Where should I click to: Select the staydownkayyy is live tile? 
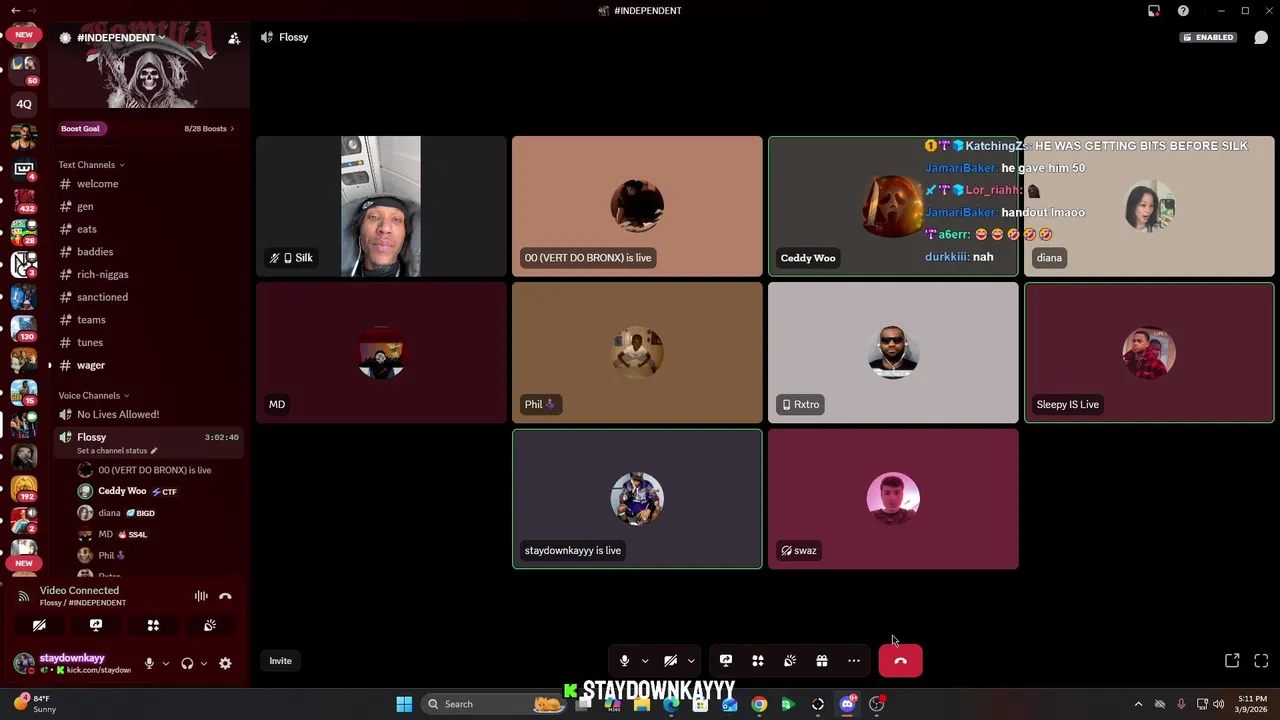(x=637, y=499)
